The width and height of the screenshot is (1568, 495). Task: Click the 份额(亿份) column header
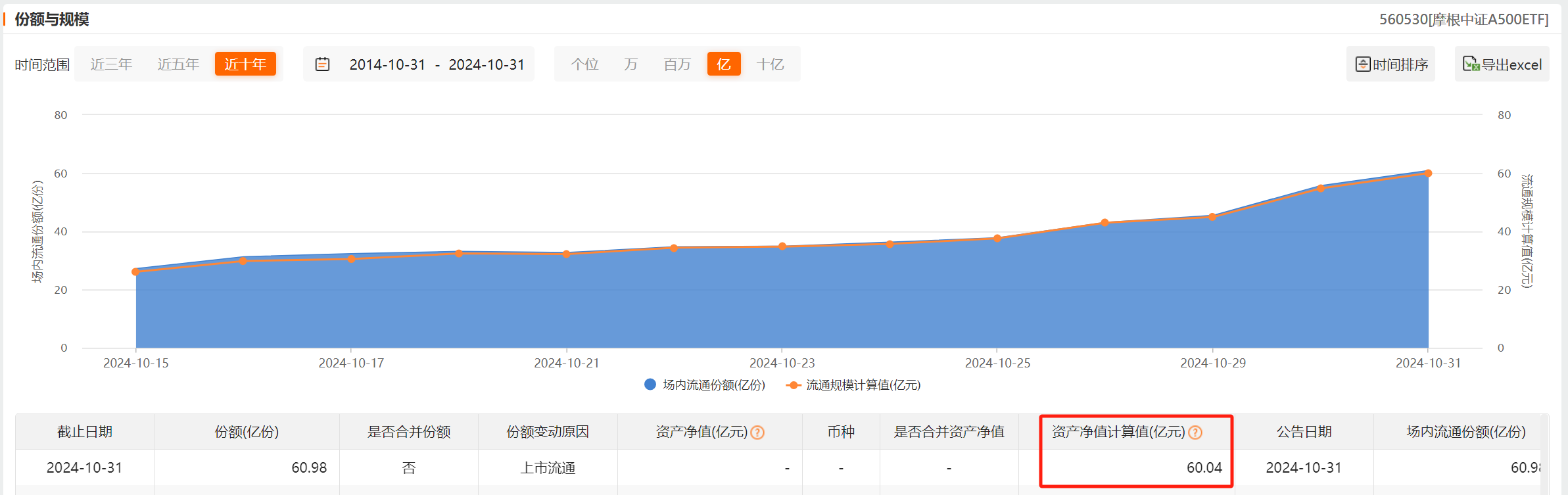pos(247,432)
